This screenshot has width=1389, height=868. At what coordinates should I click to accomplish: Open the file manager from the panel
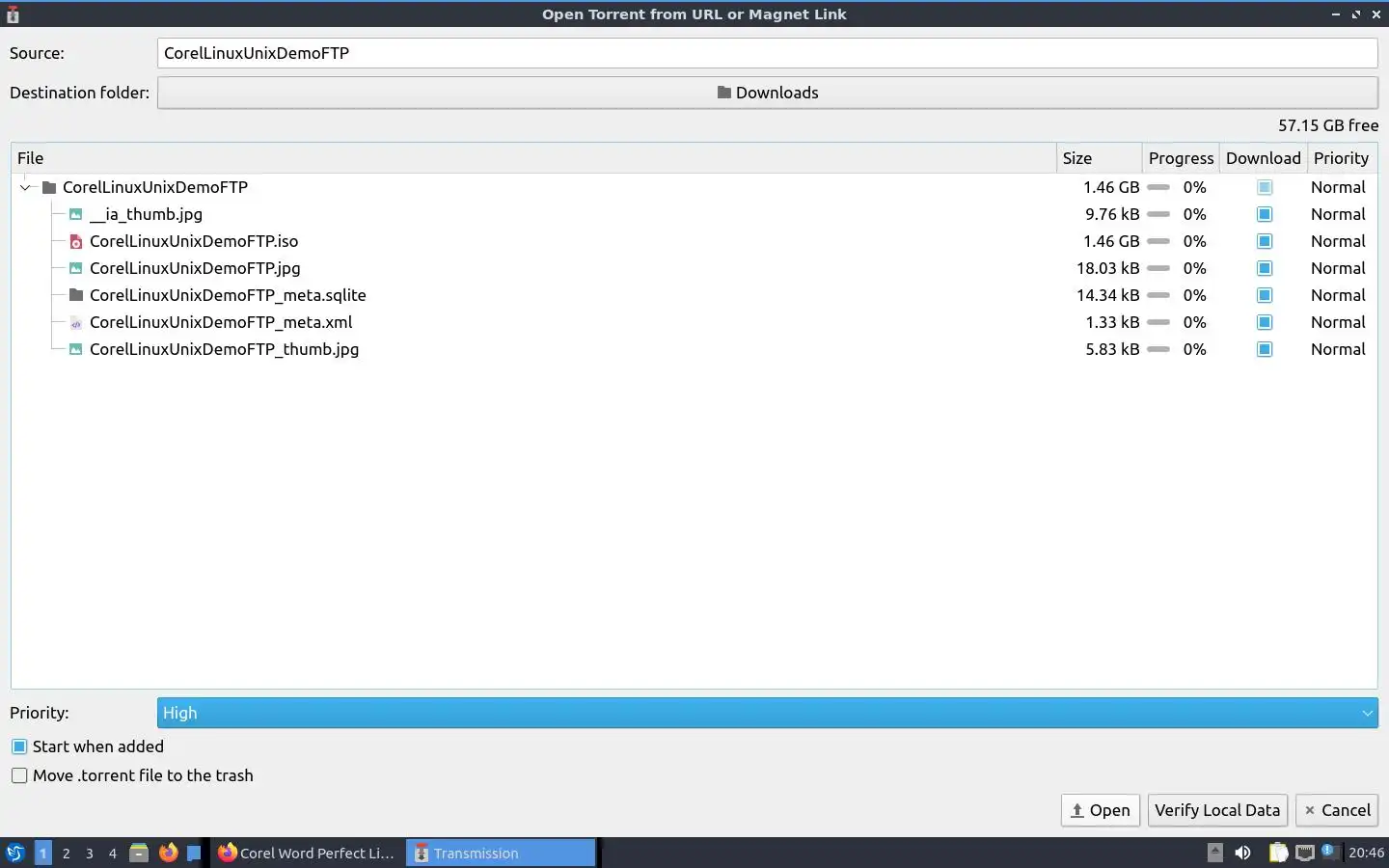[x=139, y=853]
